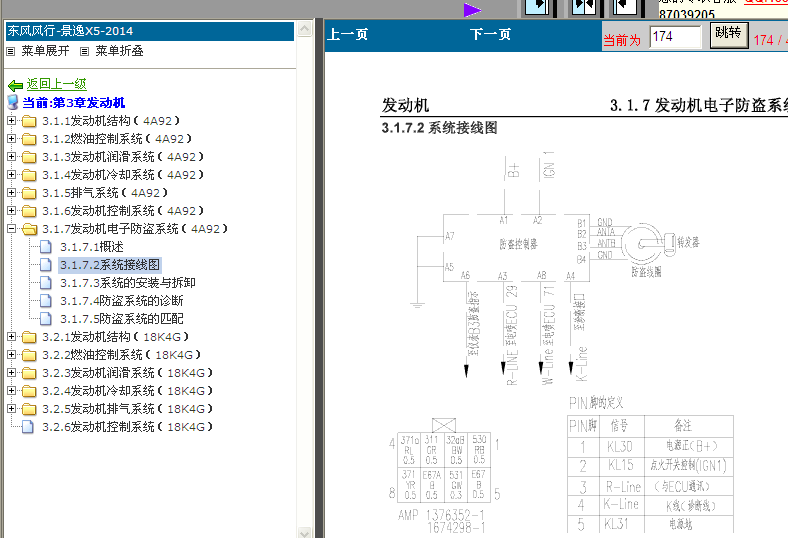Screen dimensions: 788x538
Task: Click the current chapter book icon
Action: 13,102
